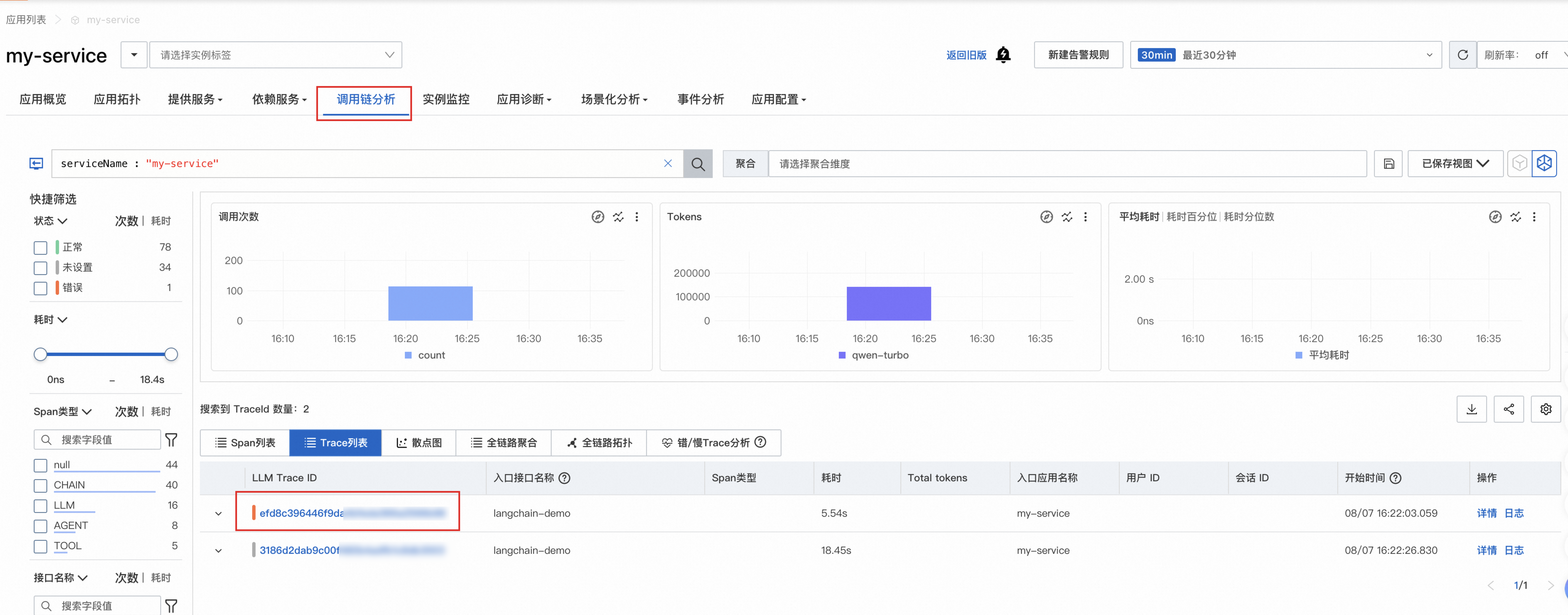The height and width of the screenshot is (615, 1568).
Task: Click the right duration slider handle
Action: 171,354
